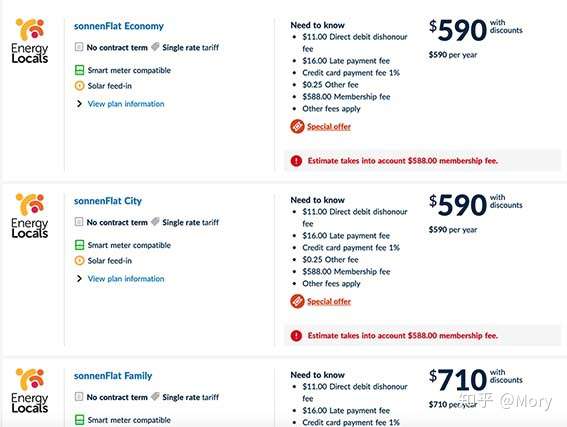Open the sonnenFlat Economy plan title
Viewport: 567px width, 427px height.
[x=119, y=26]
